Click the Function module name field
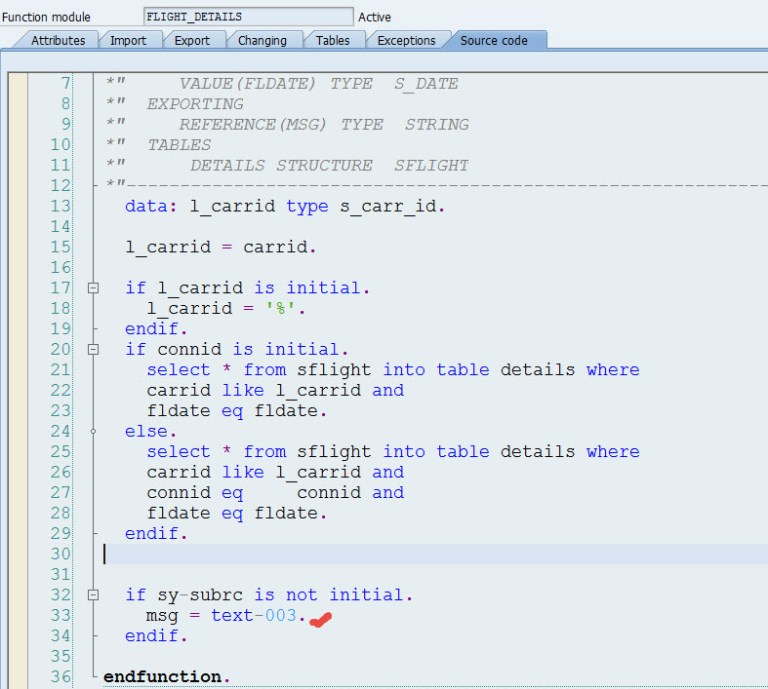The width and height of the screenshot is (768, 689). coord(247,17)
